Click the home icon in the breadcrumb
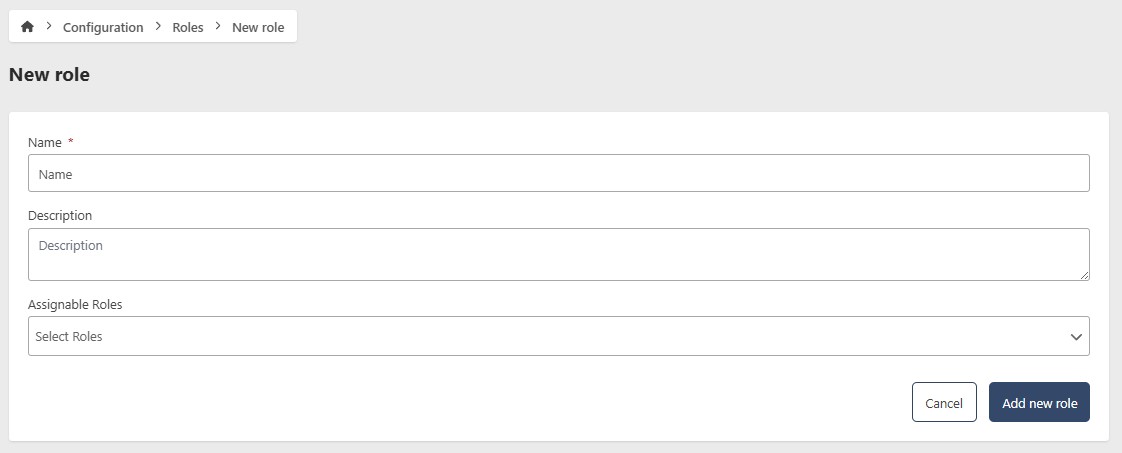Screen dimensions: 1122x453 click(x=27, y=27)
